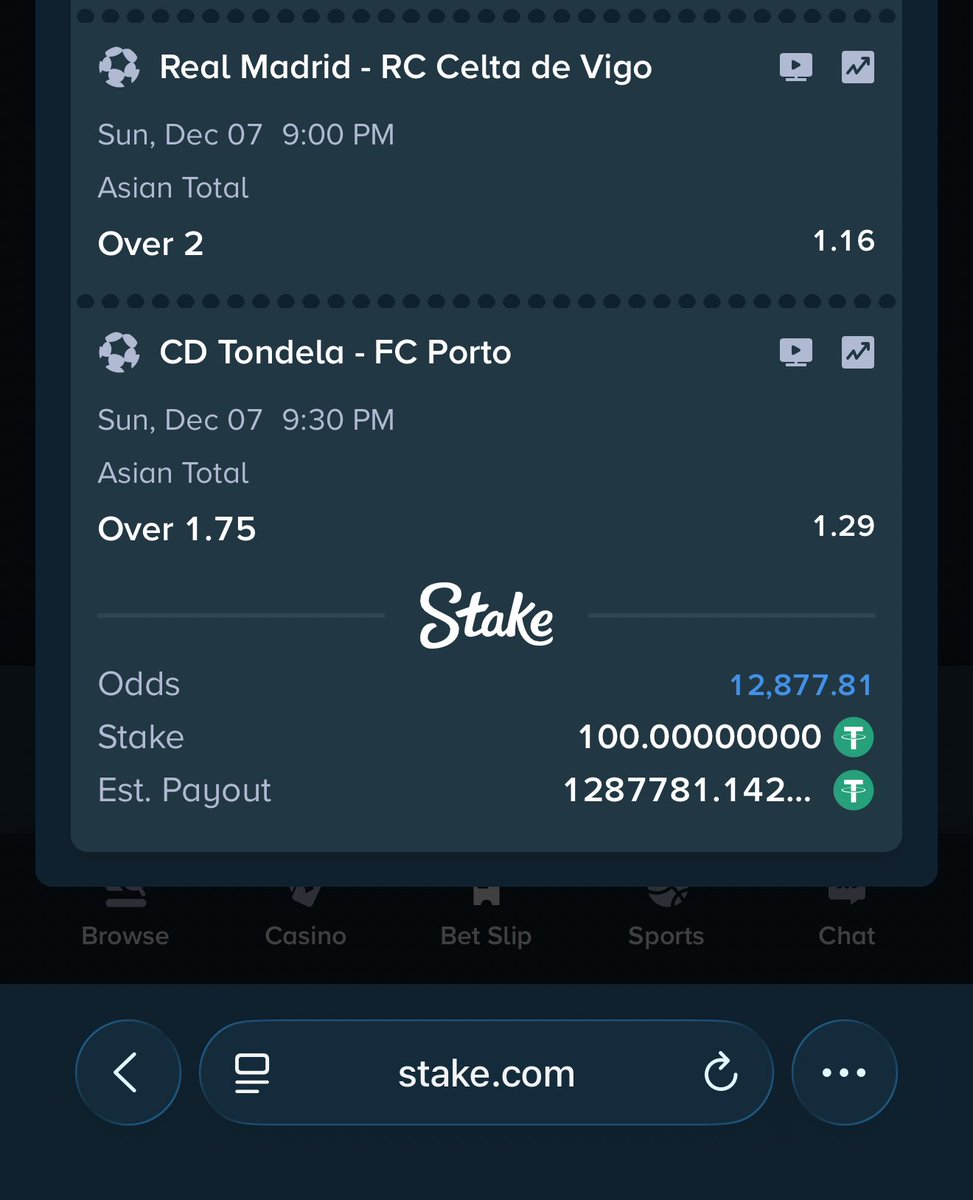Tap the stake.com address field

(486, 1074)
